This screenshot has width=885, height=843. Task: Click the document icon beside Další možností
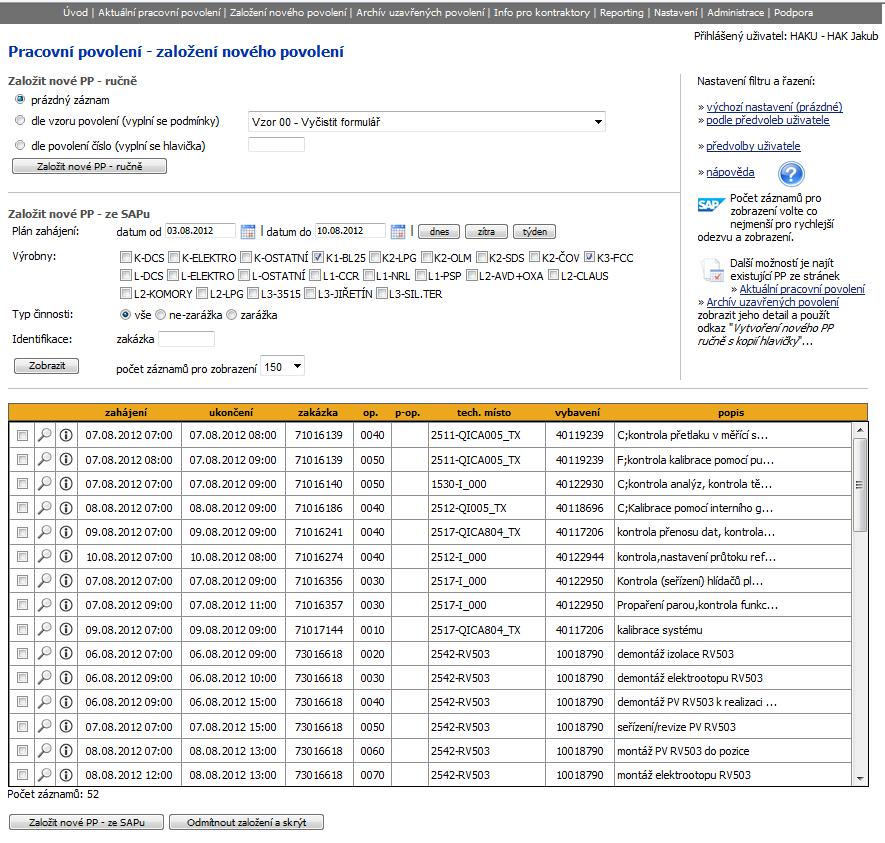pos(712,270)
